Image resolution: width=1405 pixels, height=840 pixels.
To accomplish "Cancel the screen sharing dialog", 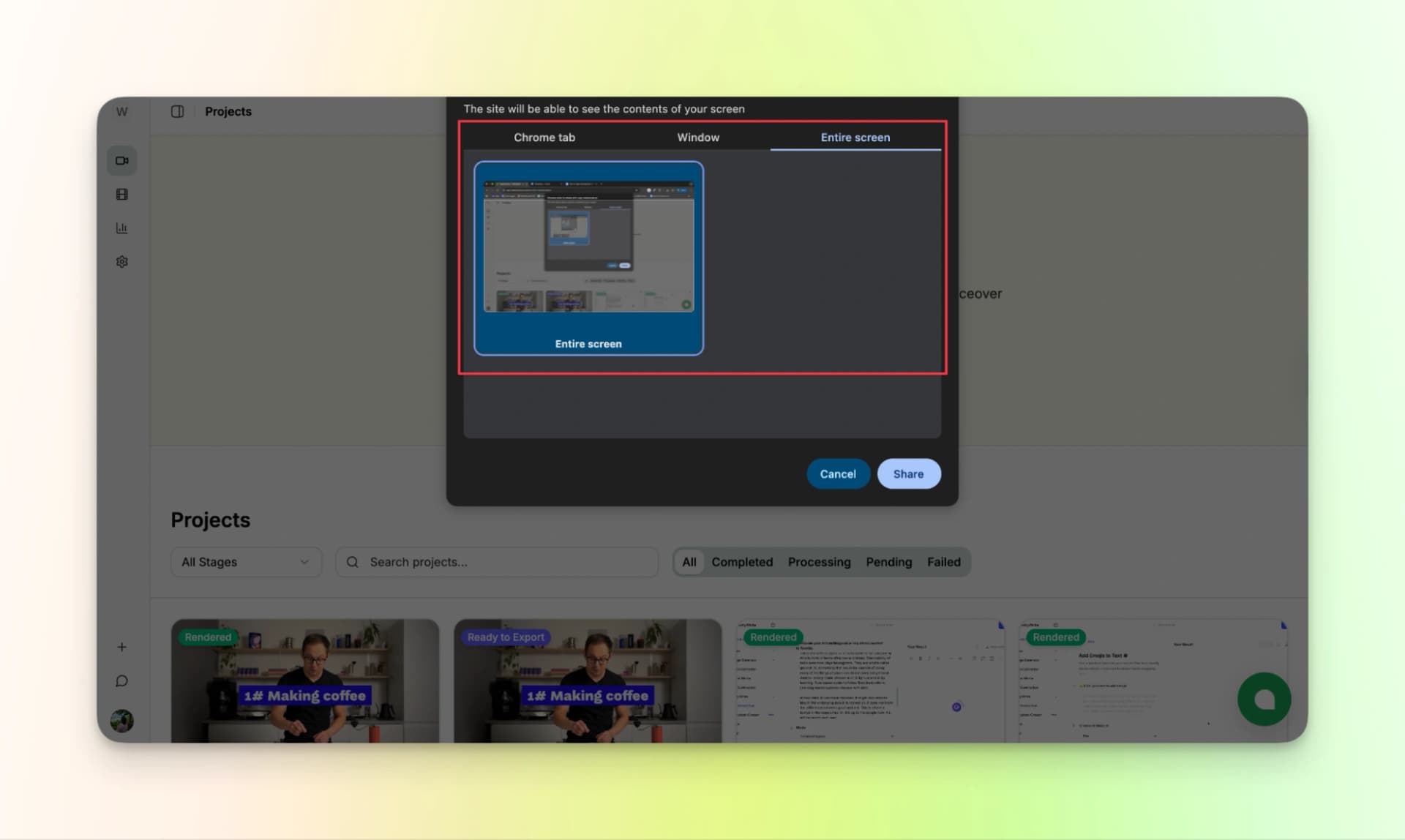I will (838, 473).
